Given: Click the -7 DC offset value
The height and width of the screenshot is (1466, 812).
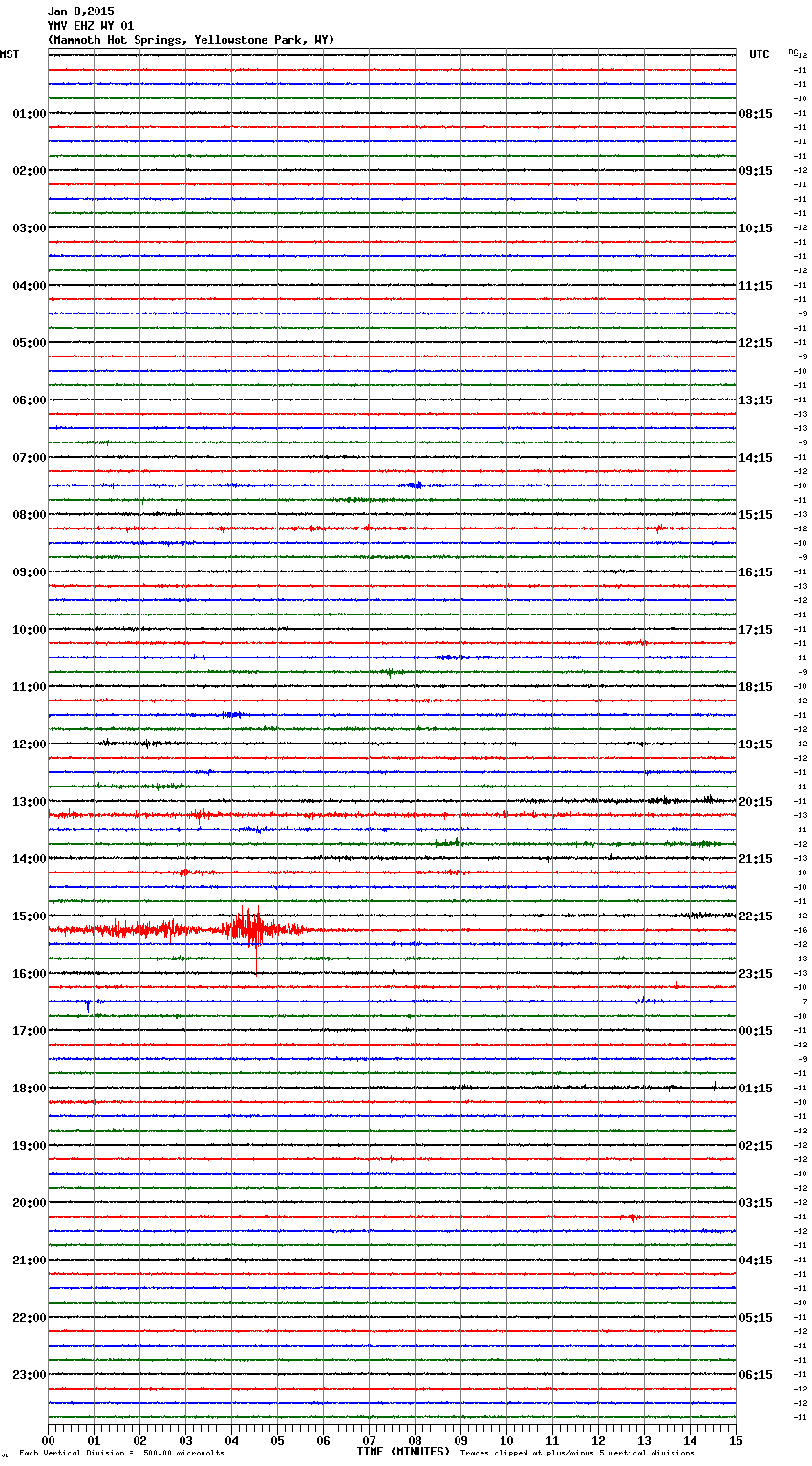Looking at the screenshot, I should coord(802,1002).
